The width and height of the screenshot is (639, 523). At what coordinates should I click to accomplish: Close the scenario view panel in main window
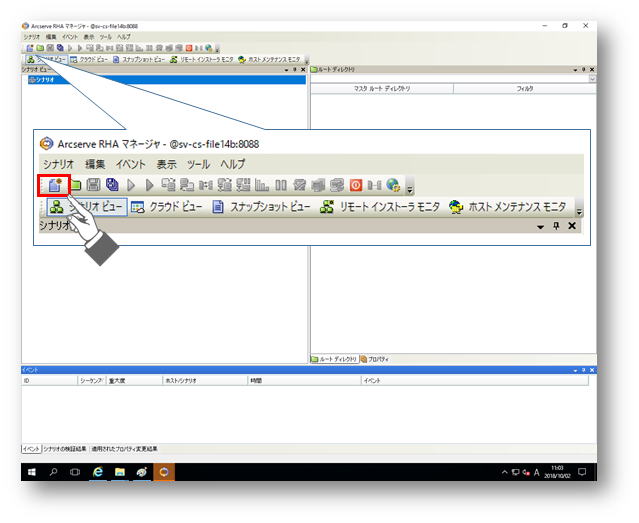pos(303,70)
